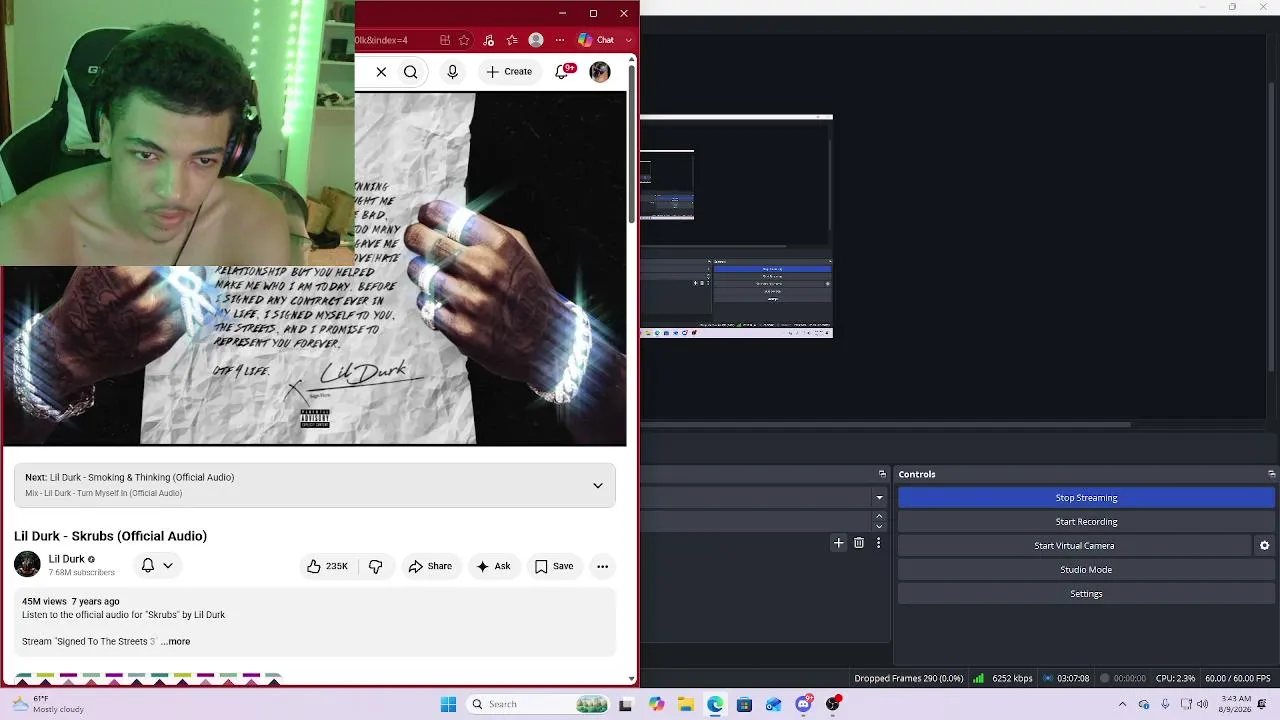Image resolution: width=1280 pixels, height=720 pixels.
Task: Open the browser media control icon
Action: coord(488,40)
